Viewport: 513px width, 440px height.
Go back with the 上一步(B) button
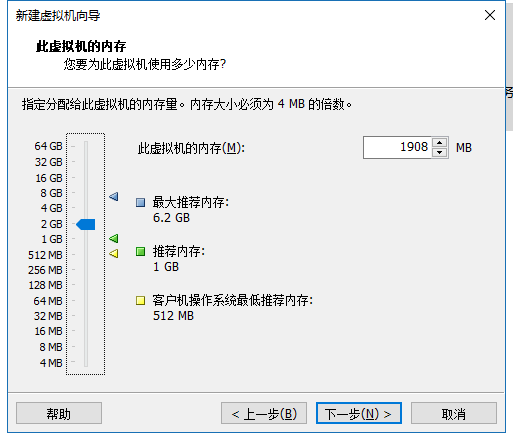tap(264, 413)
